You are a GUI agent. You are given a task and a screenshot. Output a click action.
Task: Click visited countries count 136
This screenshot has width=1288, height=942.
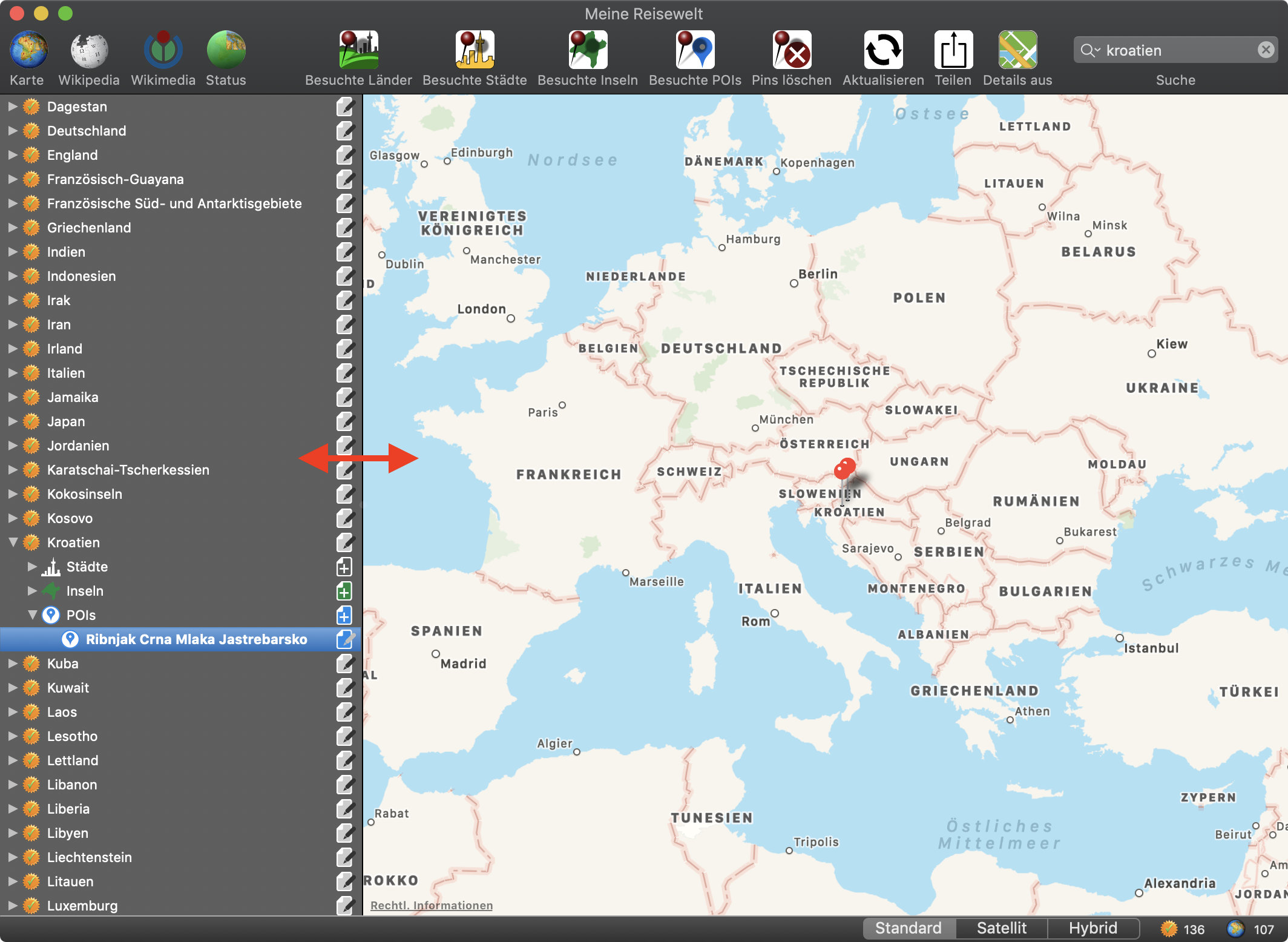pos(1182,929)
